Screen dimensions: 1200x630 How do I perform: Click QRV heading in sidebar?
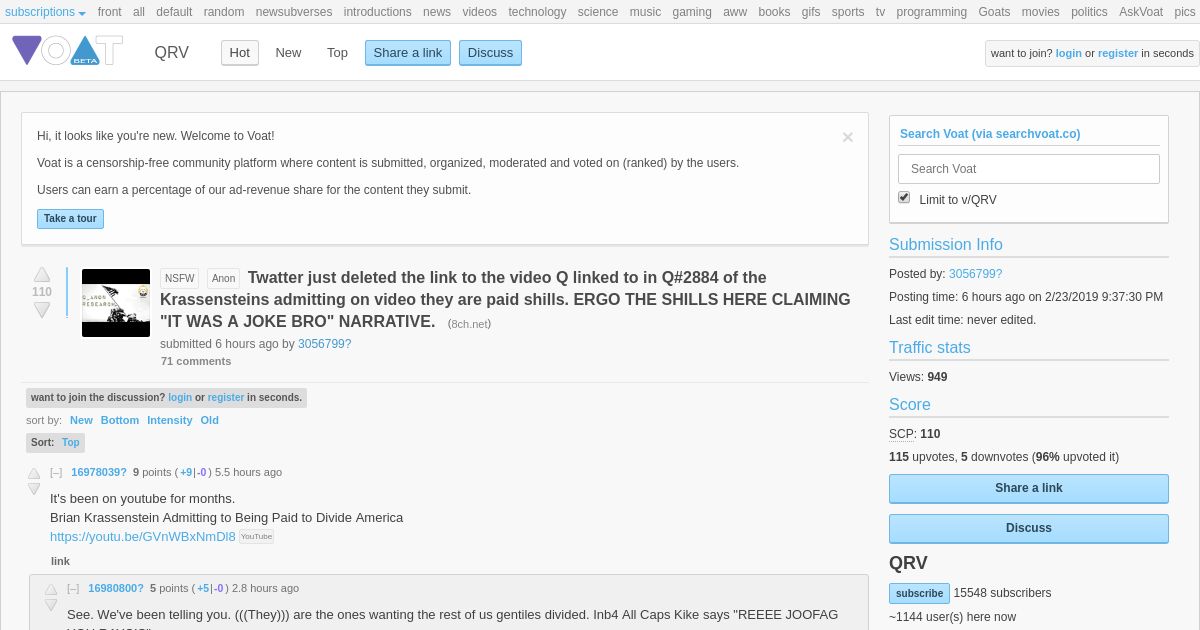[908, 563]
